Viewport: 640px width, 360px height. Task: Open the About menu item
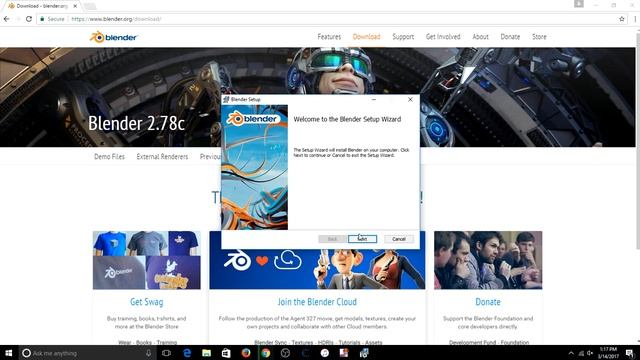pos(480,37)
